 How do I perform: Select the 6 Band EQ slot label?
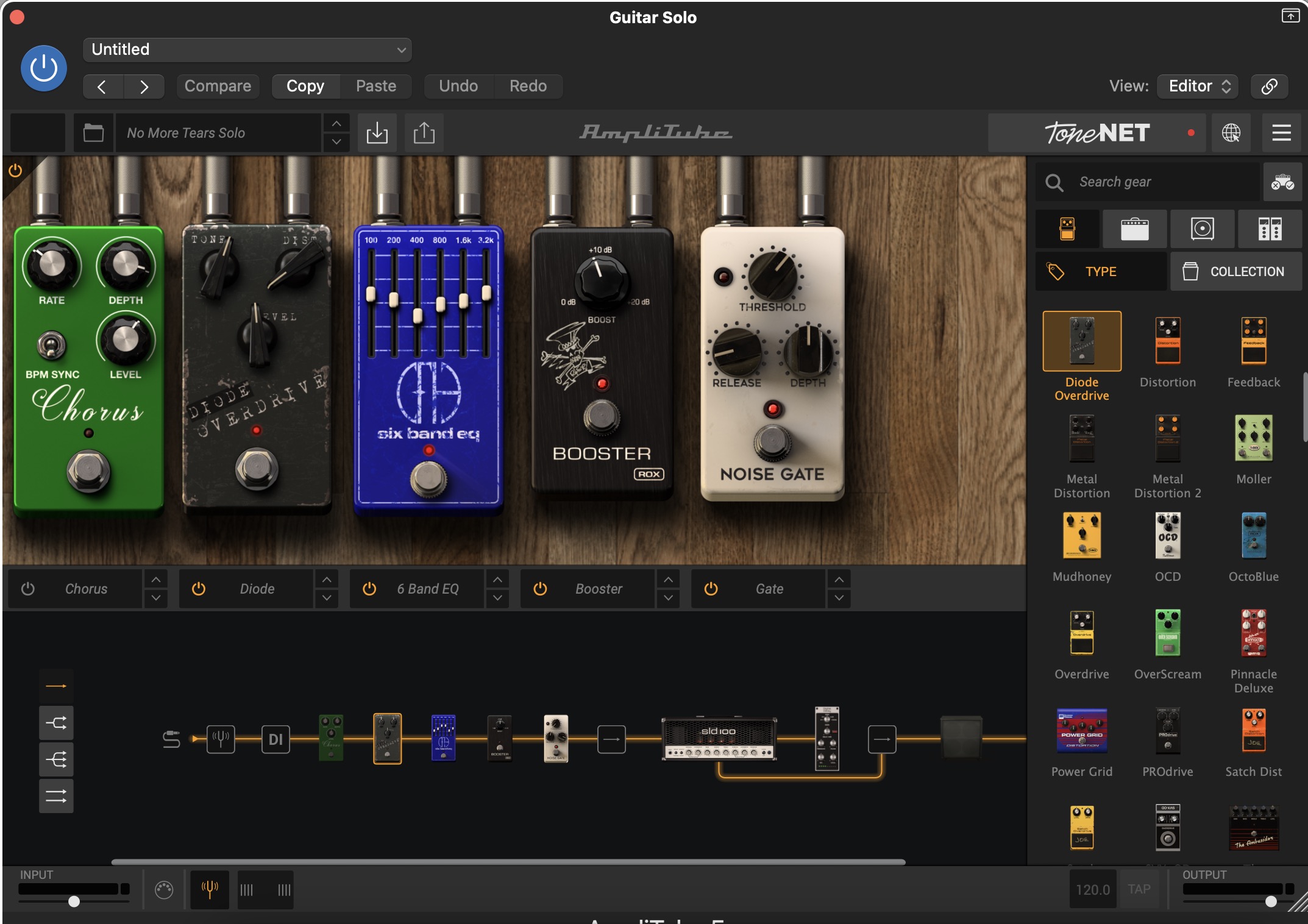[x=428, y=589]
